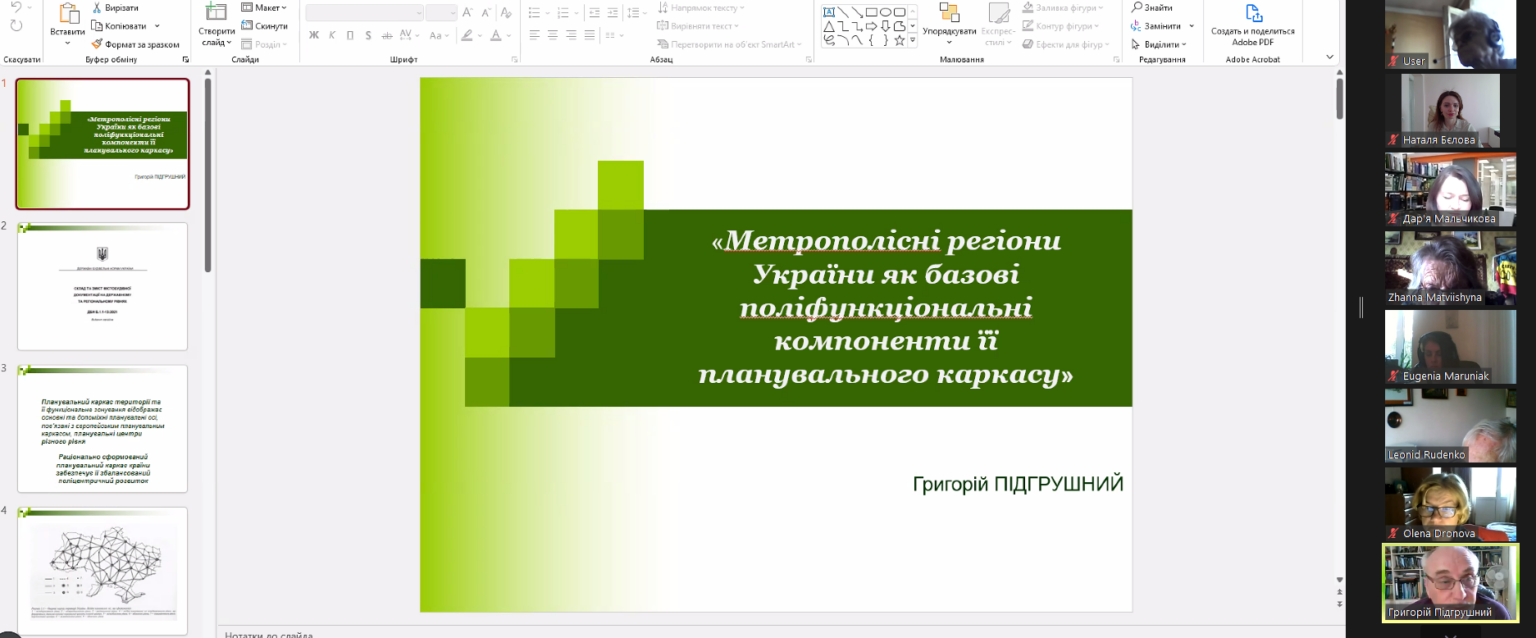Image resolution: width=1536 pixels, height=638 pixels.
Task: Select the text box shape in the gallery
Action: pyautogui.click(x=829, y=12)
